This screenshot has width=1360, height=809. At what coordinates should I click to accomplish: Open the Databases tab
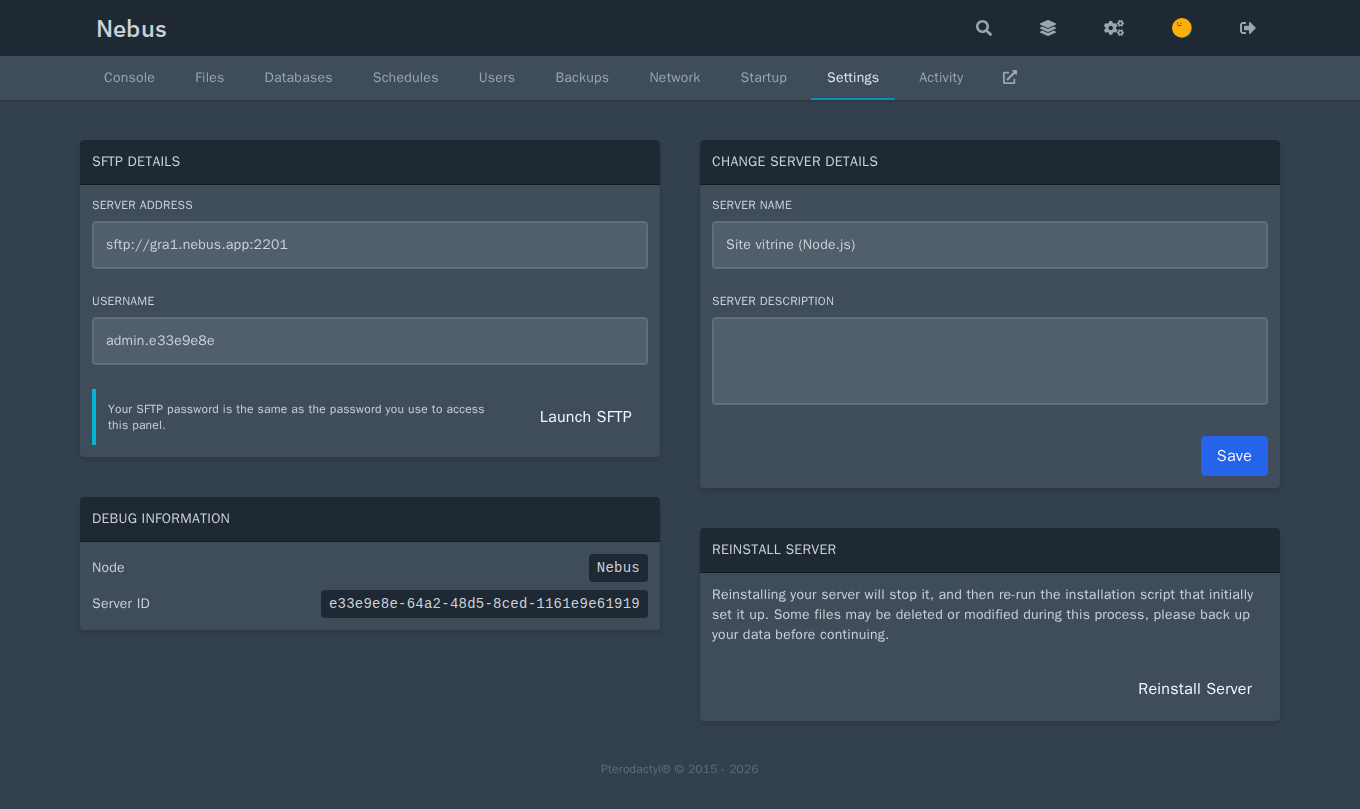[298, 77]
